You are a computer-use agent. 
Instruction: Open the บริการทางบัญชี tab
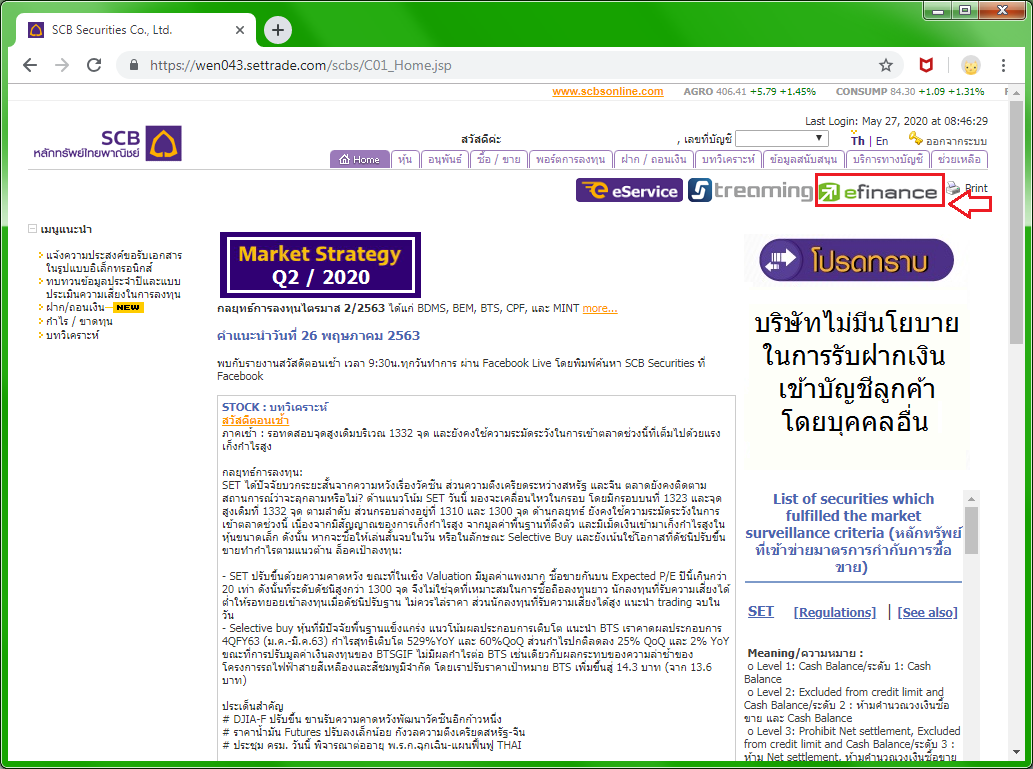(887, 159)
